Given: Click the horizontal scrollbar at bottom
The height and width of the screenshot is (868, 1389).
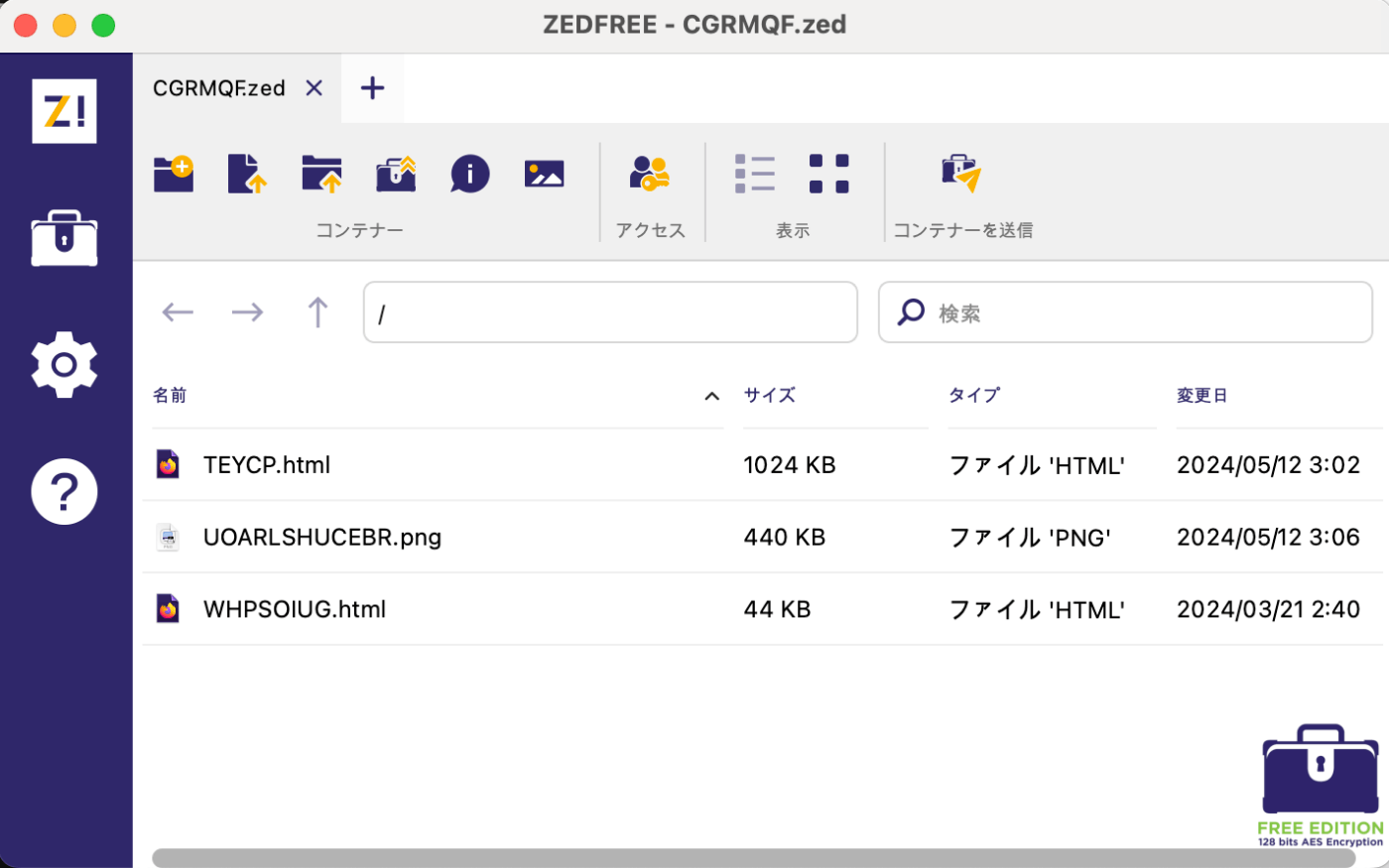Looking at the screenshot, I should pos(754,858).
